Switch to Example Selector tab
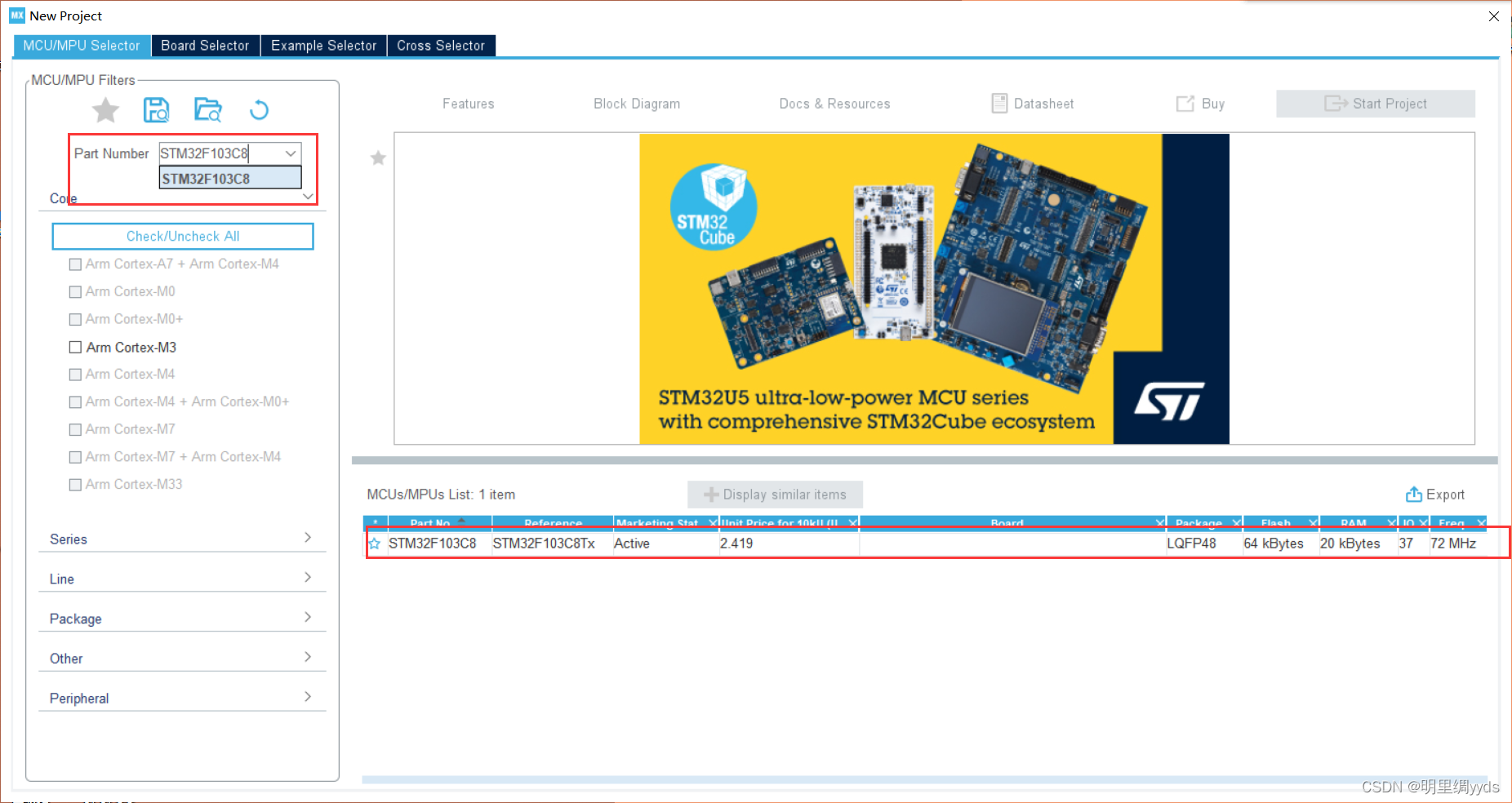 (323, 46)
